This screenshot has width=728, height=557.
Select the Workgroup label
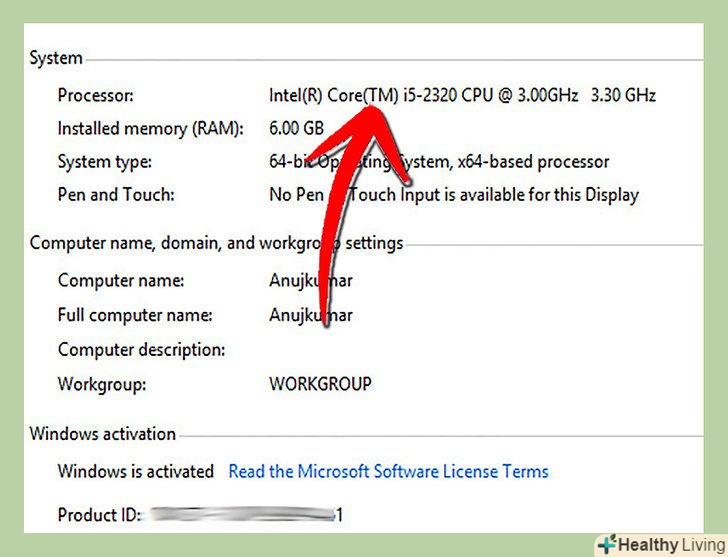[x=102, y=384]
